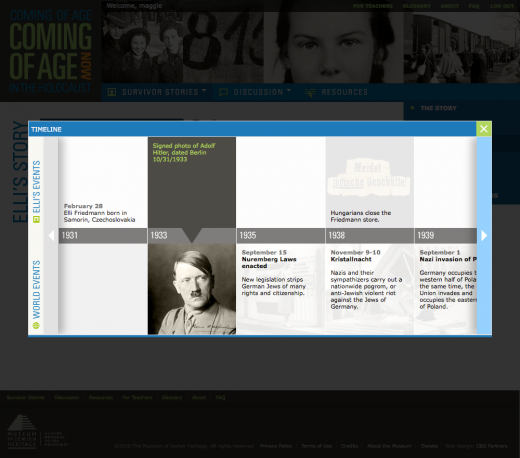Select the 1935 timeline marker
The width and height of the screenshot is (520, 458).
[281, 236]
